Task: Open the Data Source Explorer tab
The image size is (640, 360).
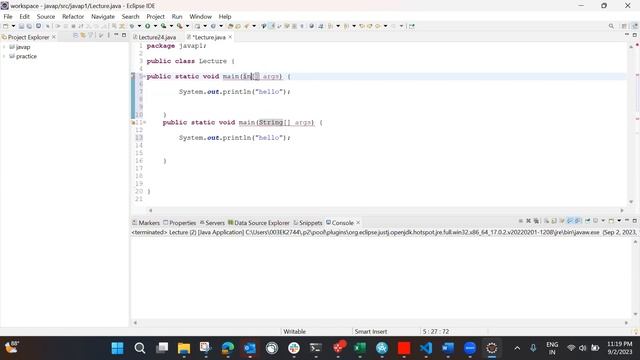Action: 258,223
